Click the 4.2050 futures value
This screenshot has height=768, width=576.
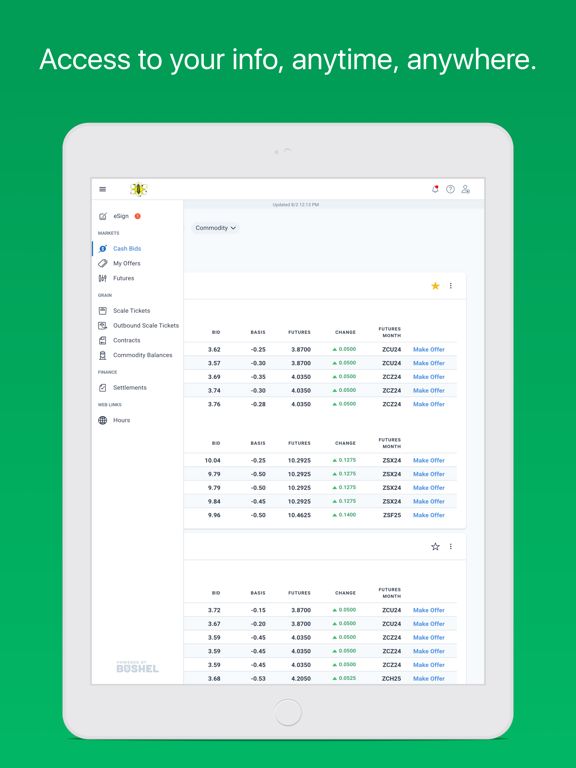301,679
